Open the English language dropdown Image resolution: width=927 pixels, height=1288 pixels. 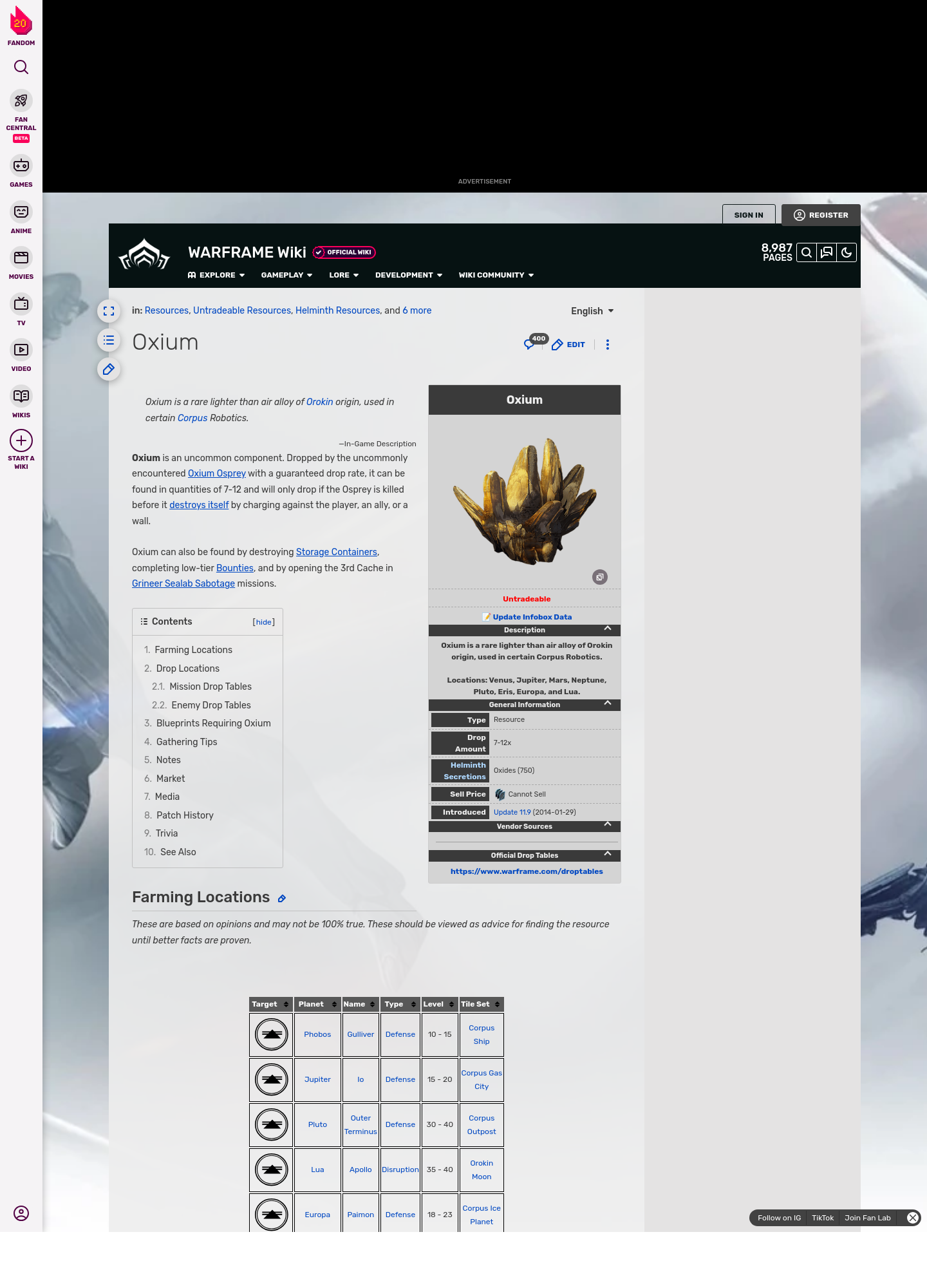(592, 311)
